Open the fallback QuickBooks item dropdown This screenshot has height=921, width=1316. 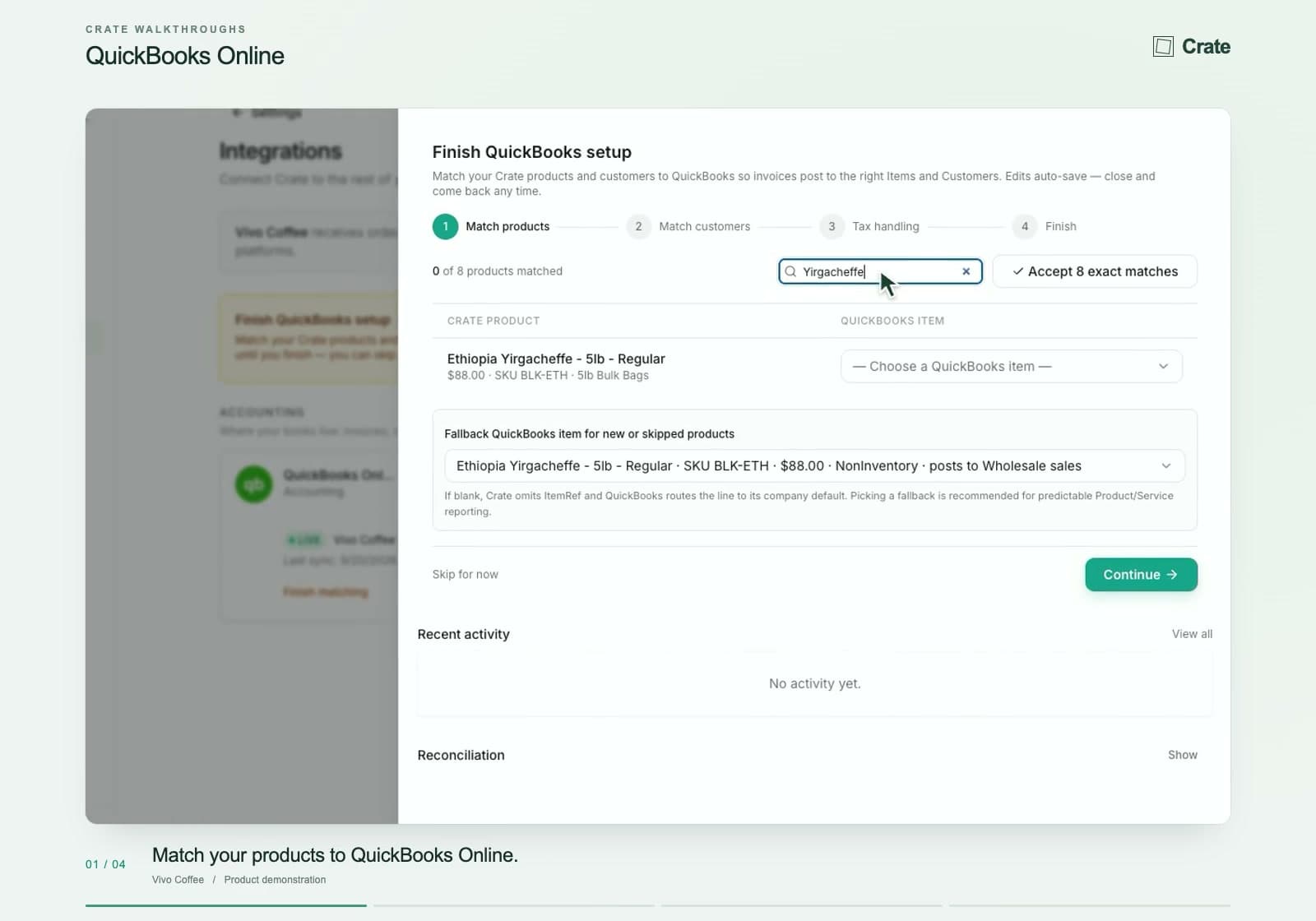point(814,465)
